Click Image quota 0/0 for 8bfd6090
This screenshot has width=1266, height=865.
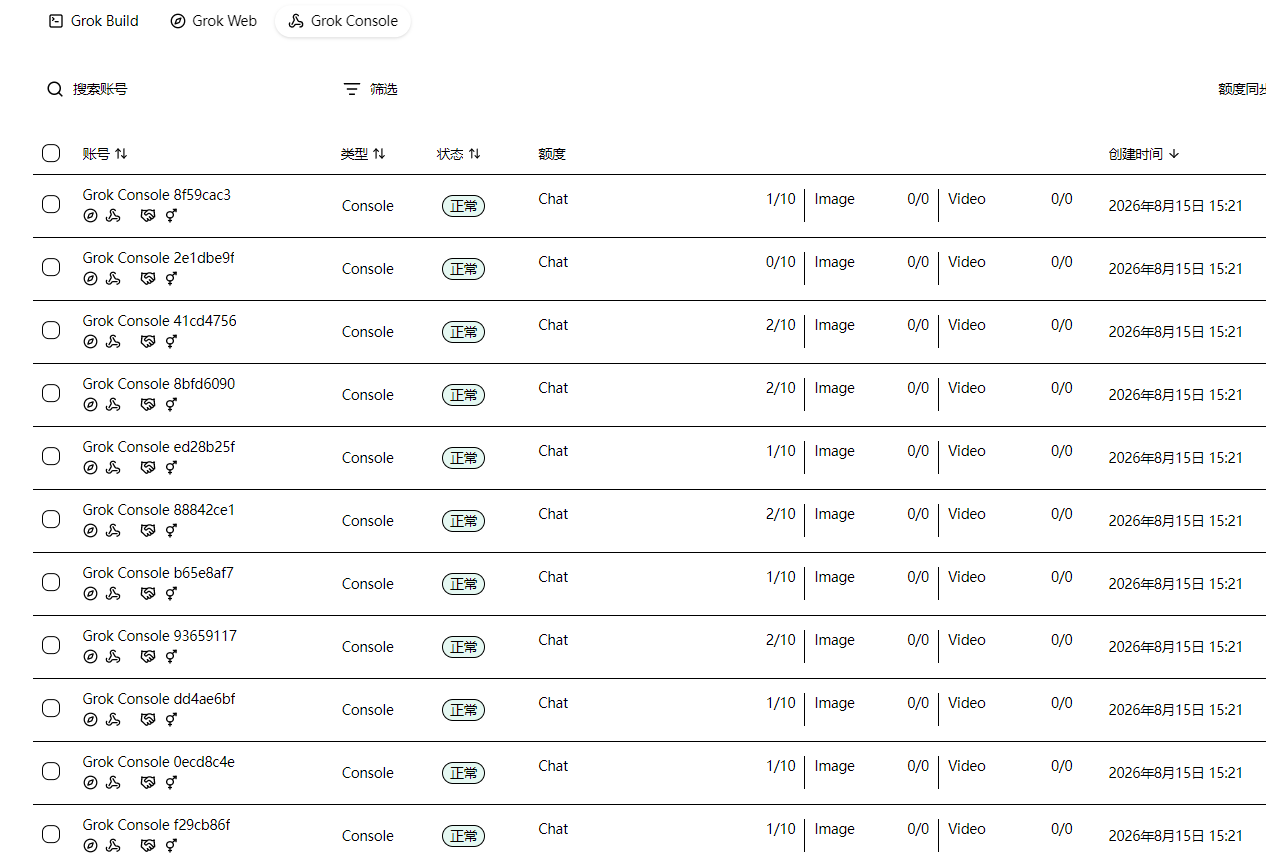pyautogui.click(x=918, y=388)
